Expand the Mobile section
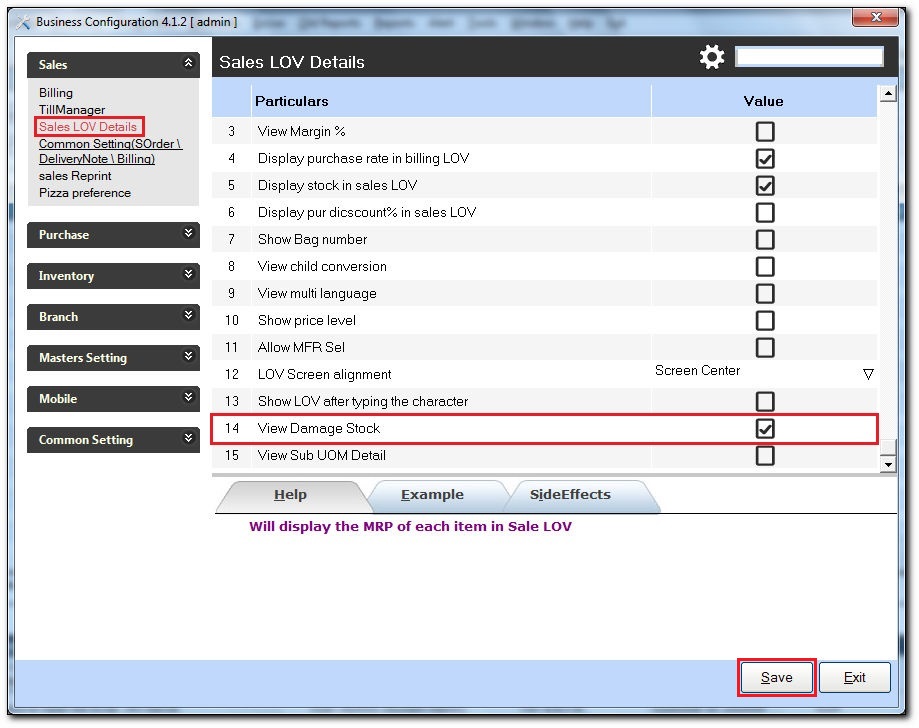 188,397
